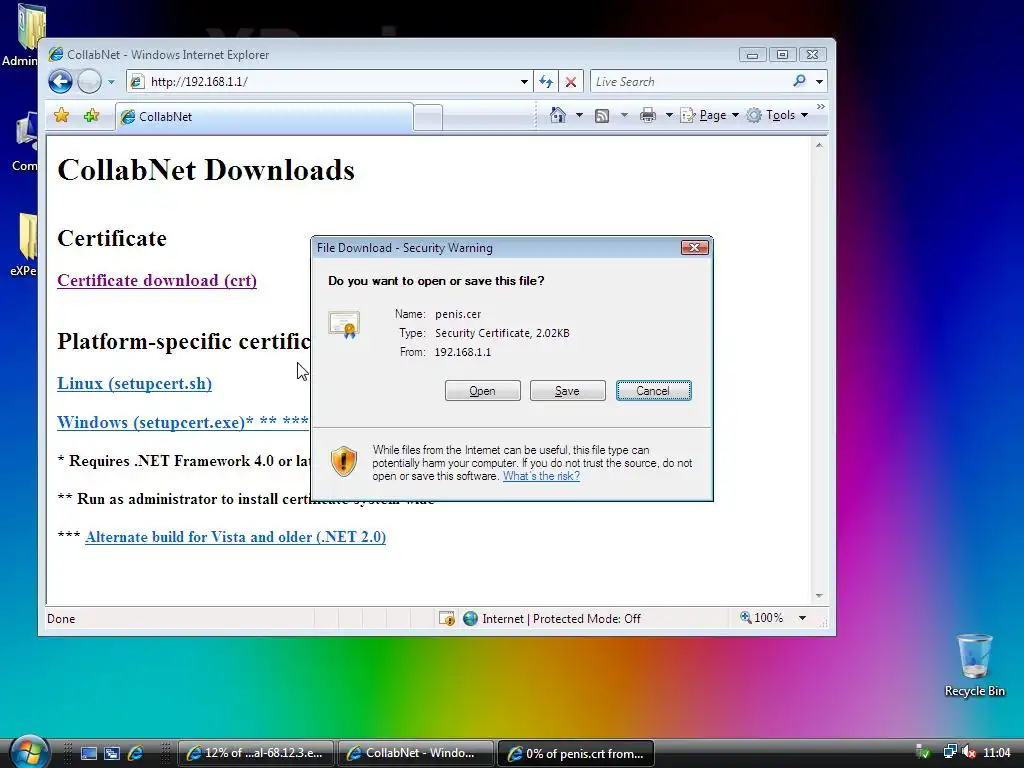
Task: Switch to 0% of penis.crt taskbar button
Action: [x=576, y=753]
